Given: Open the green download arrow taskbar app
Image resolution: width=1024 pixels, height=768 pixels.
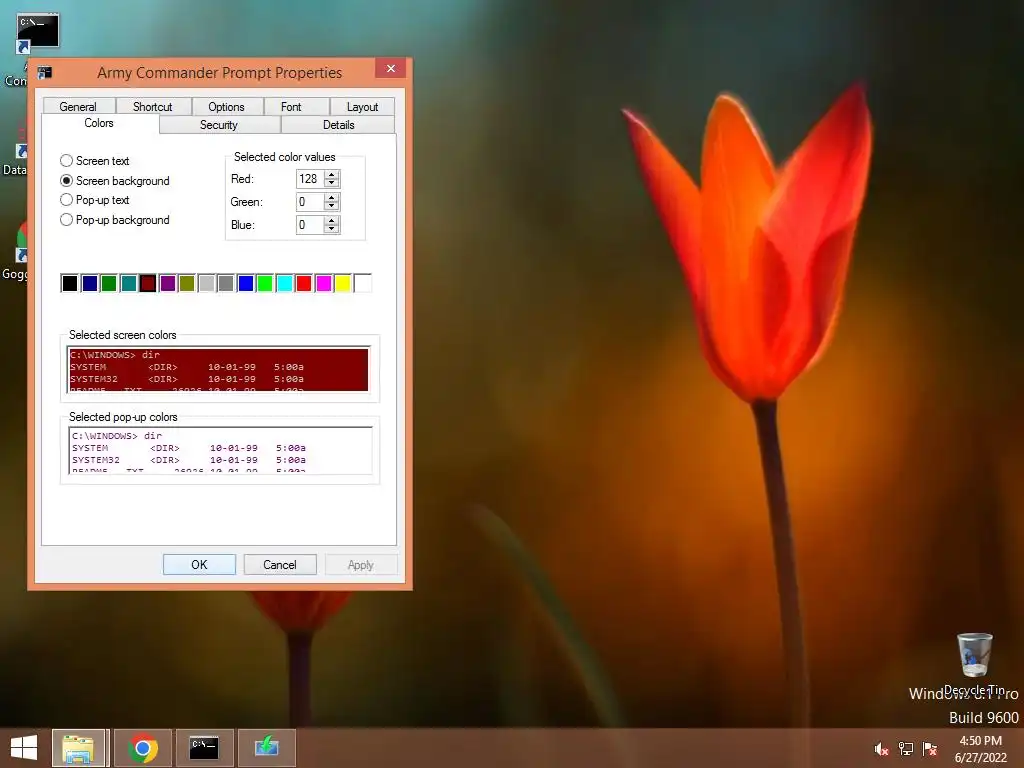Looking at the screenshot, I should pyautogui.click(x=266, y=748).
